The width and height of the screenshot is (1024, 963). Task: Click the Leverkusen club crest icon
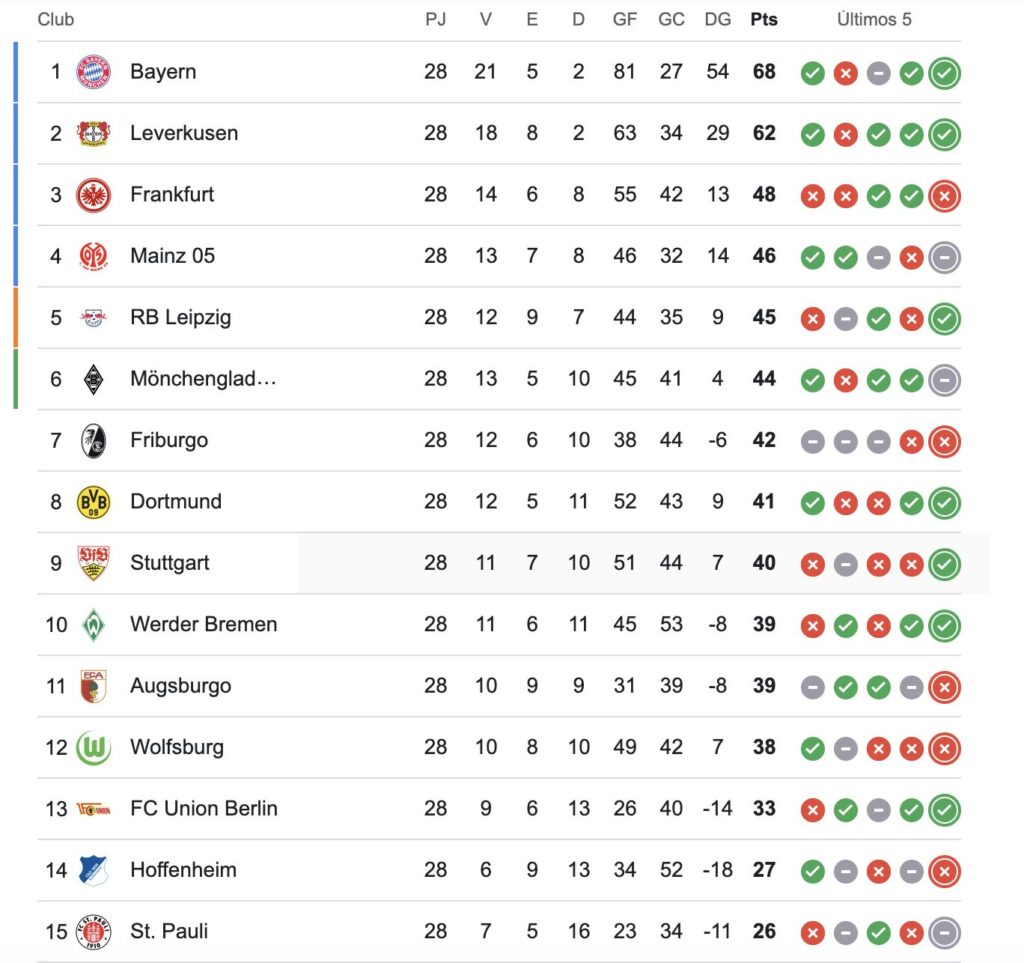(93, 133)
